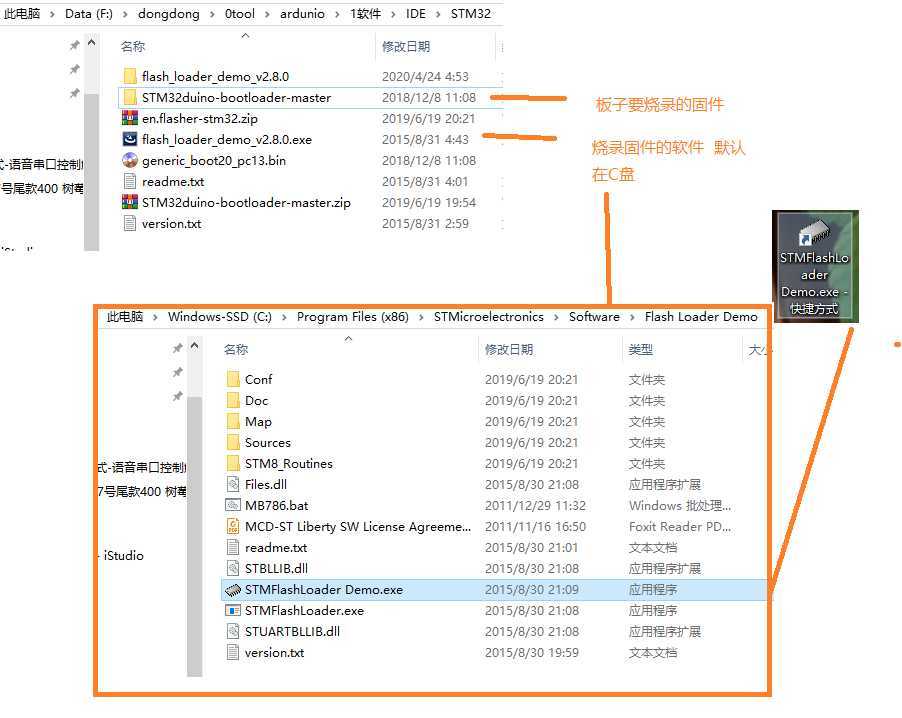Viewport: 902px width, 718px height.
Task: Expand the chevron after Data (F:) breadcrumb
Action: tap(125, 14)
